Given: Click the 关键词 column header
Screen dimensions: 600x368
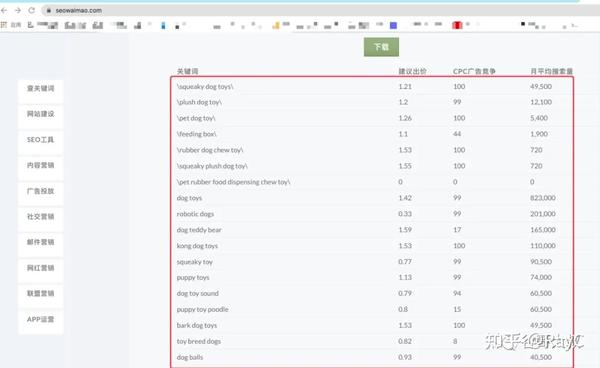Looking at the screenshot, I should tap(188, 71).
